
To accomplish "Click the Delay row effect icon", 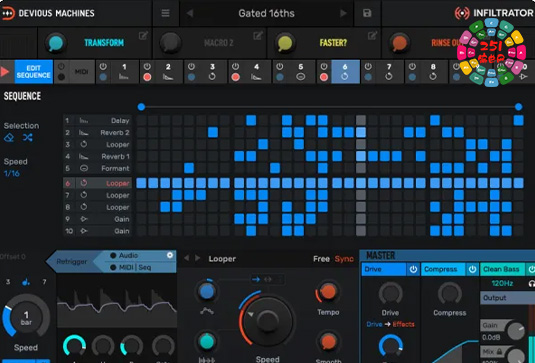I will coord(84,120).
